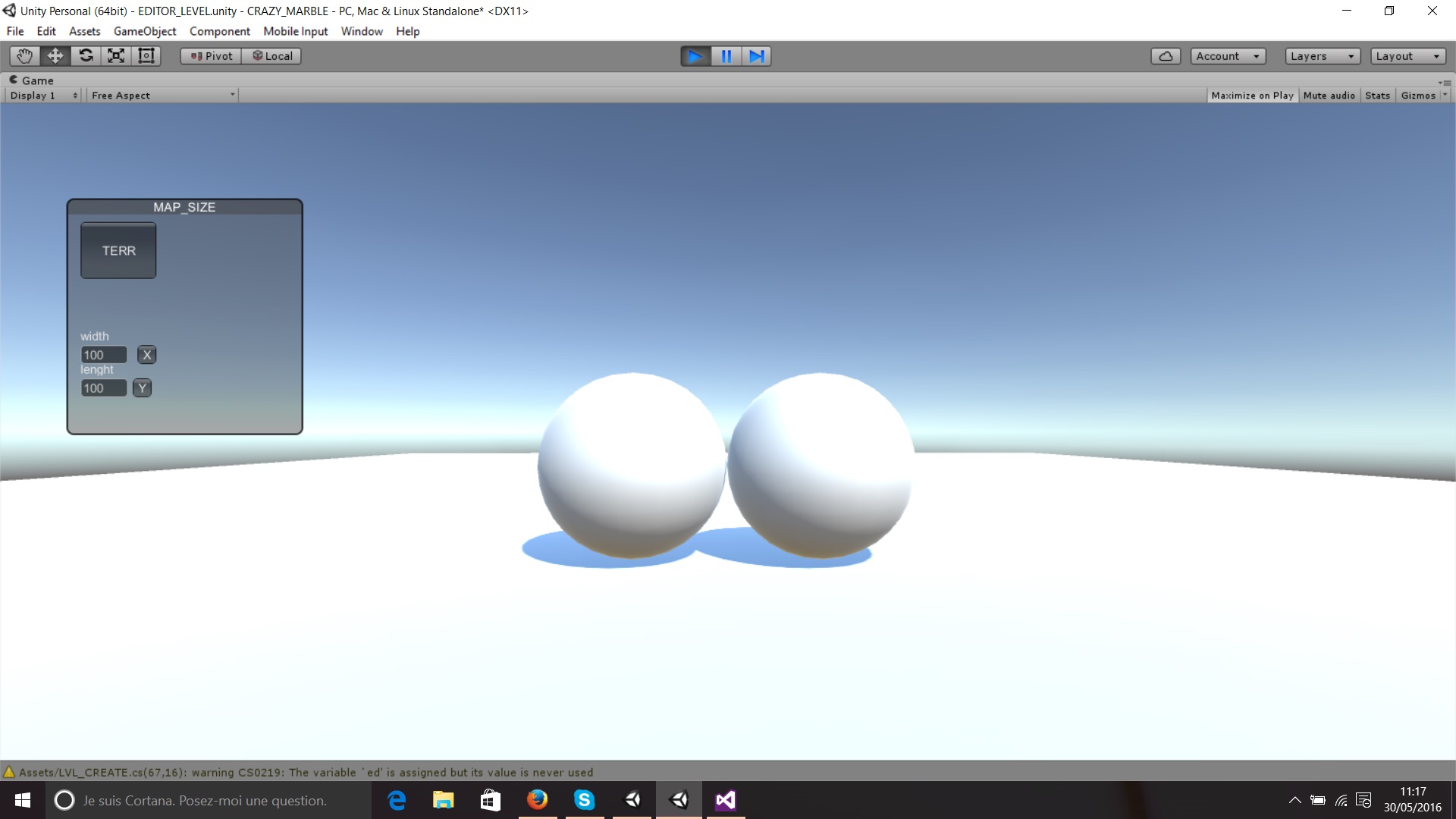Select the Rotate tool icon
The width and height of the screenshot is (1456, 819).
(86, 56)
